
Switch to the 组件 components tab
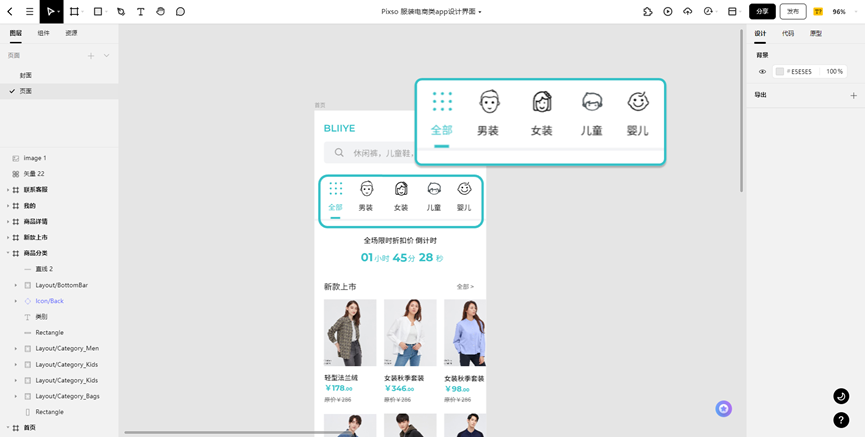tap(44, 33)
